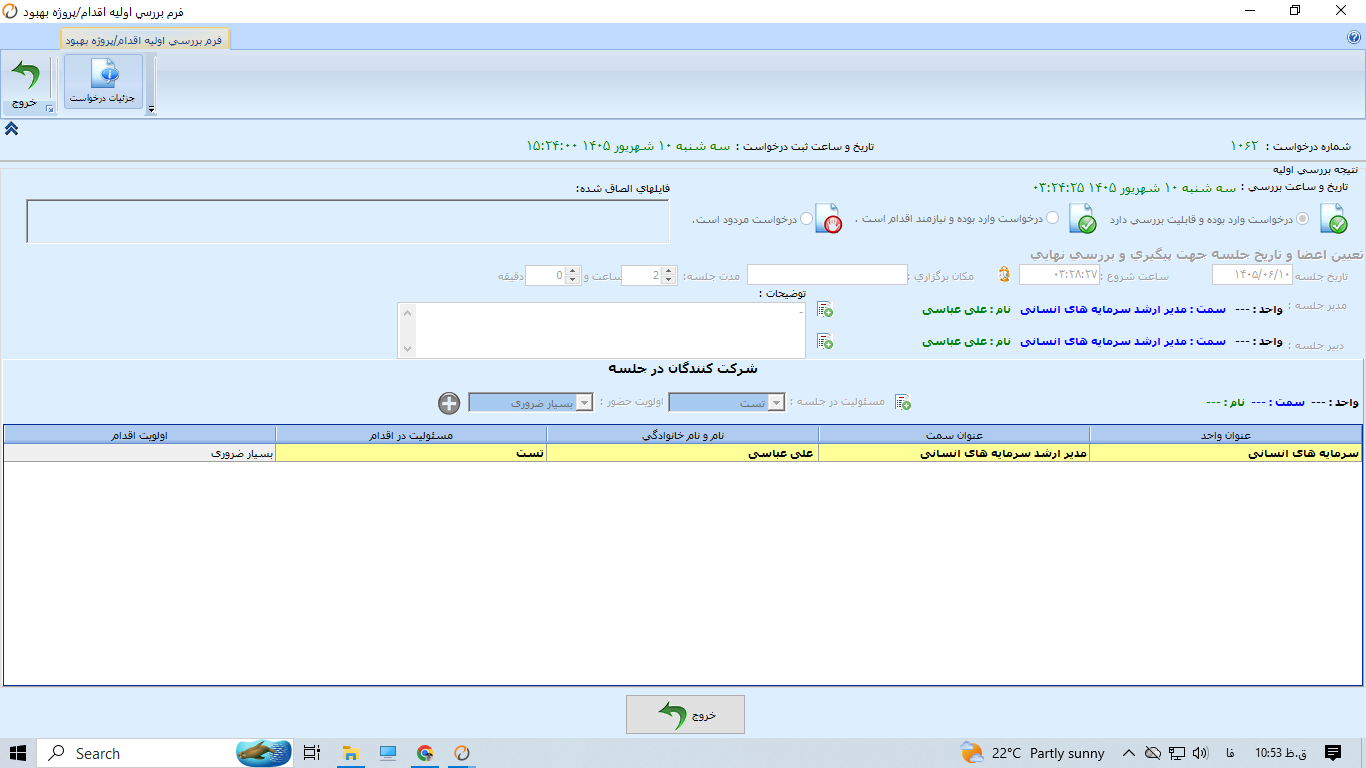Select table cell علی عباسی
The width and height of the screenshot is (1366, 768).
coord(683,453)
